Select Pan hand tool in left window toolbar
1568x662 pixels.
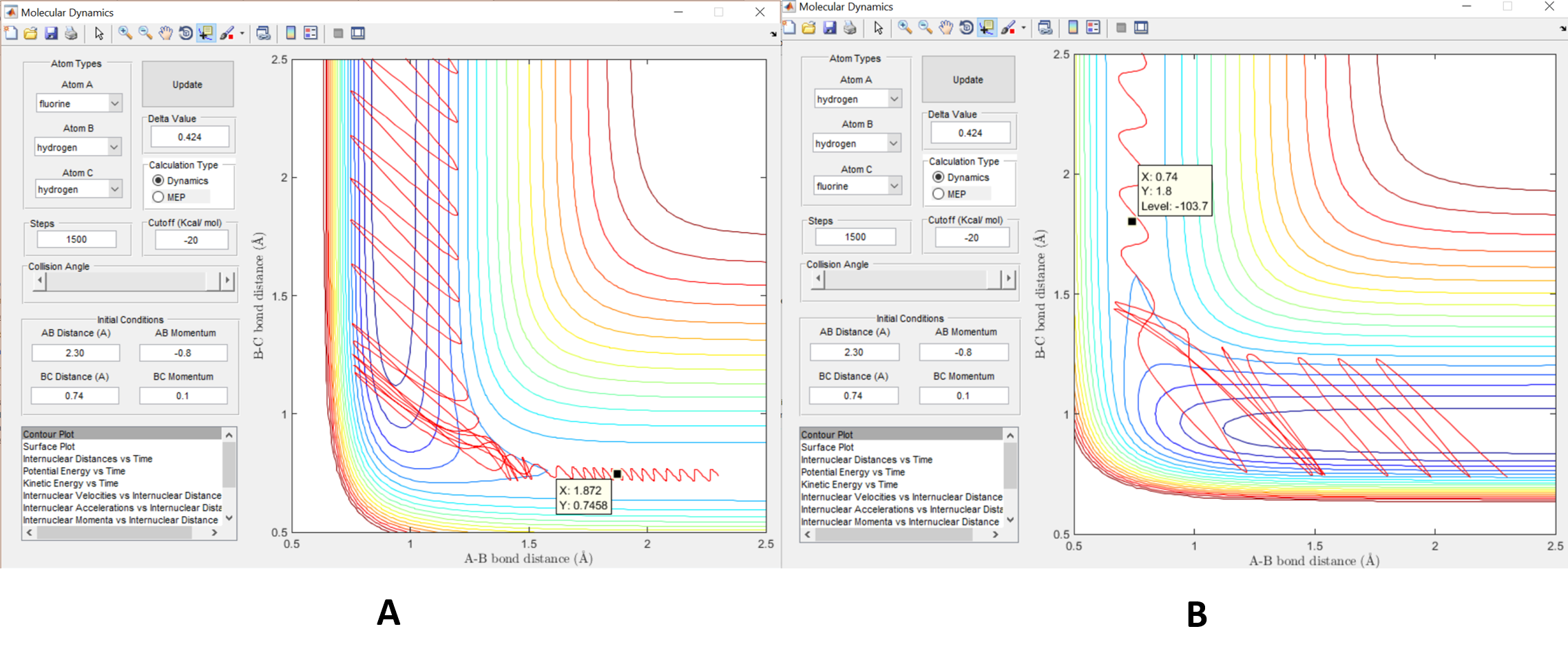[165, 33]
